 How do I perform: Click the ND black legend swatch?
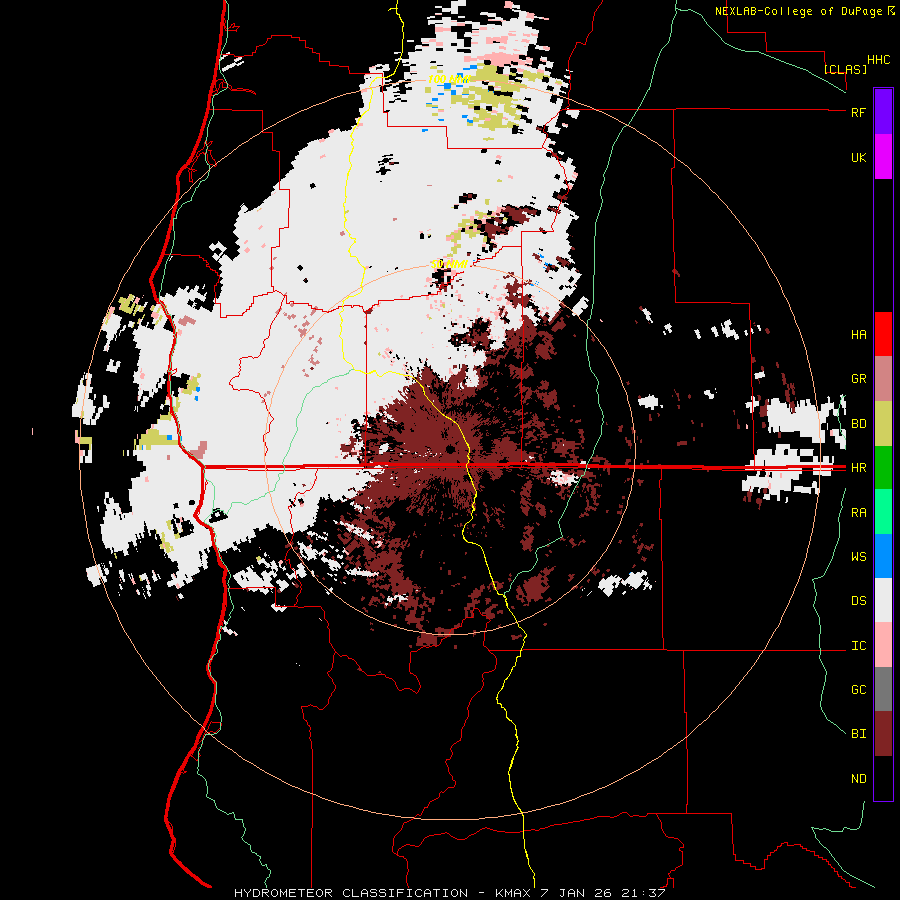click(883, 778)
